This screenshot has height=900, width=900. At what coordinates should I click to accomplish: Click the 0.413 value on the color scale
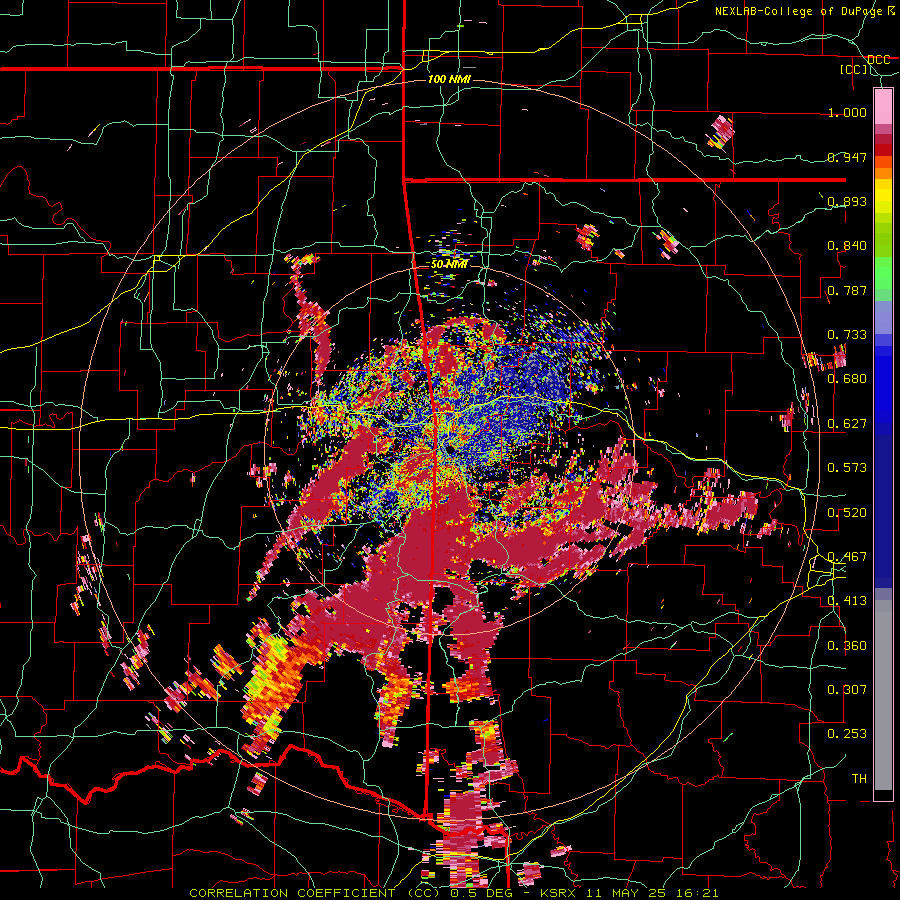tap(847, 601)
